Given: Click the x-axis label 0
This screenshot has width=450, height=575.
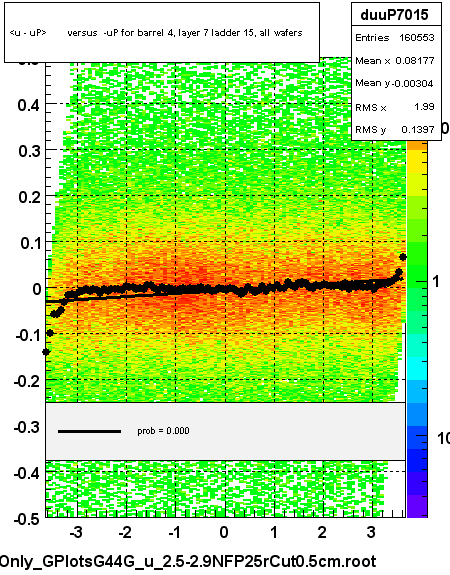Looking at the screenshot, I should point(224,532).
